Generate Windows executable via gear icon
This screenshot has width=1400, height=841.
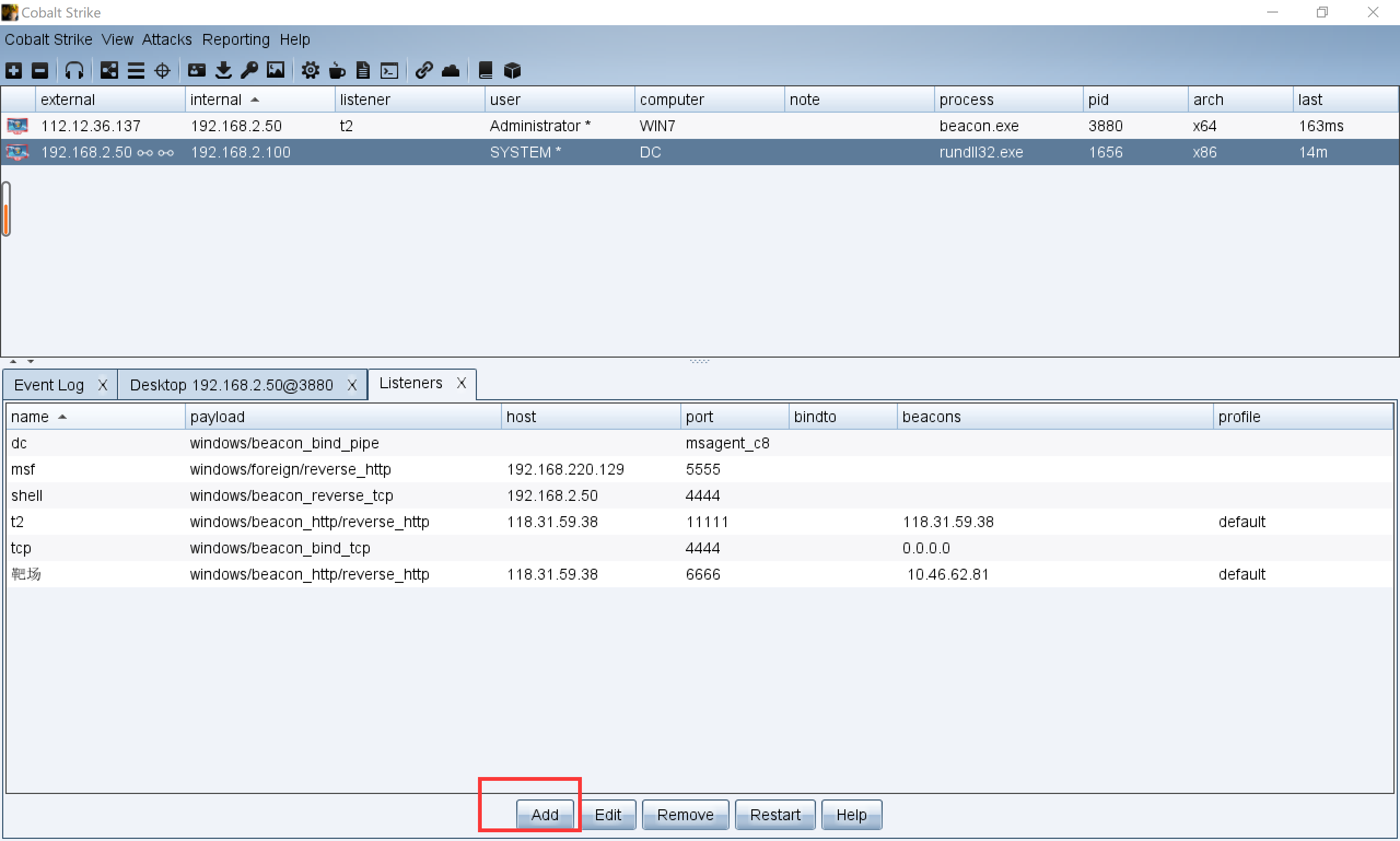click(310, 71)
